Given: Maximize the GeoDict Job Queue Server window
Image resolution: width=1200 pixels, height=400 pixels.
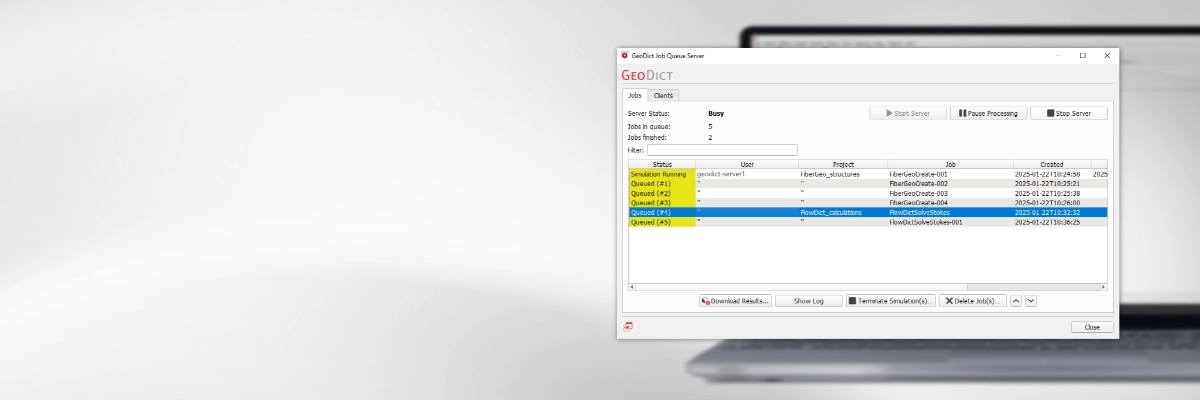Looking at the screenshot, I should point(1082,56).
